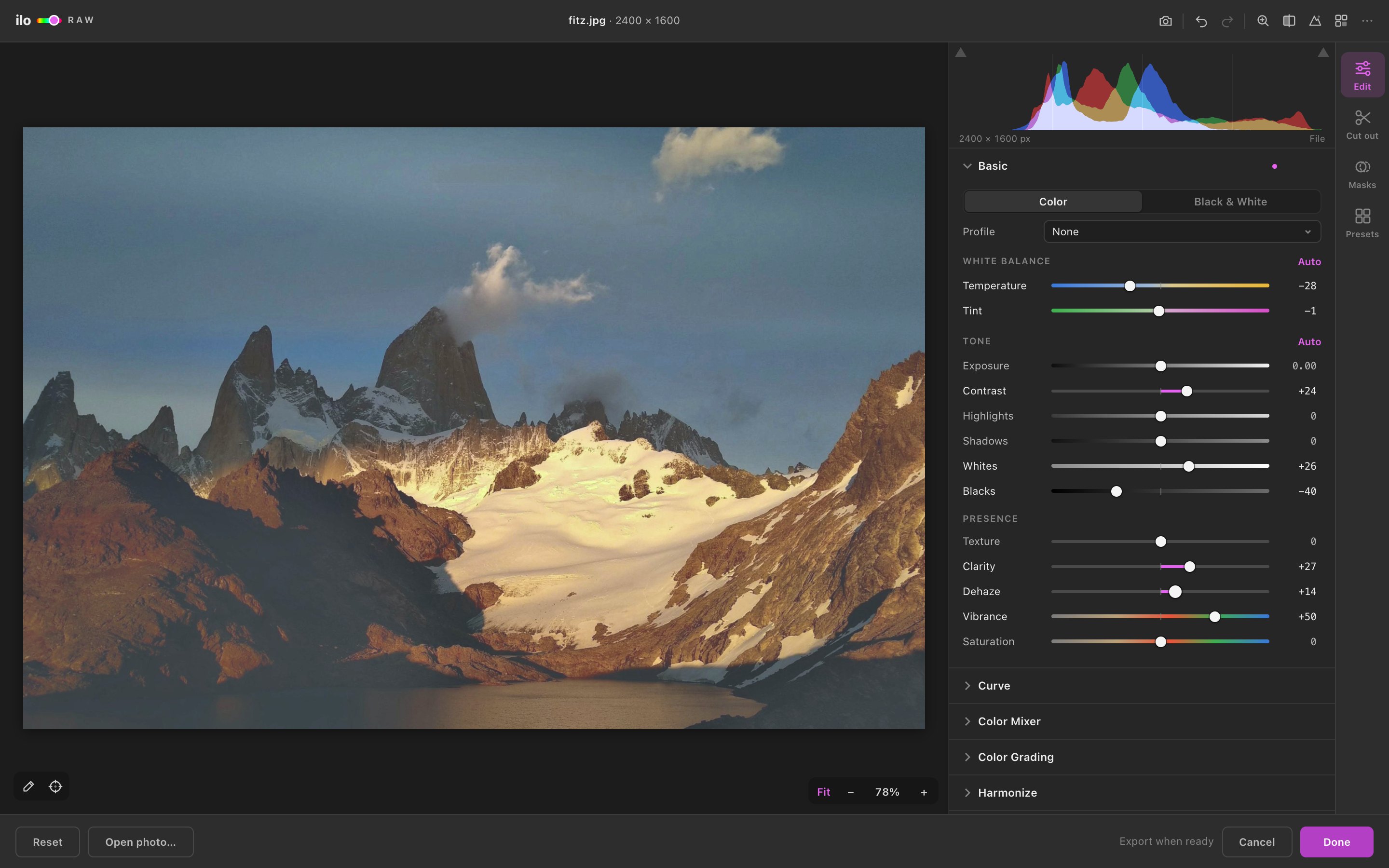Click the Exposure value 0.00 field

pos(1304,366)
